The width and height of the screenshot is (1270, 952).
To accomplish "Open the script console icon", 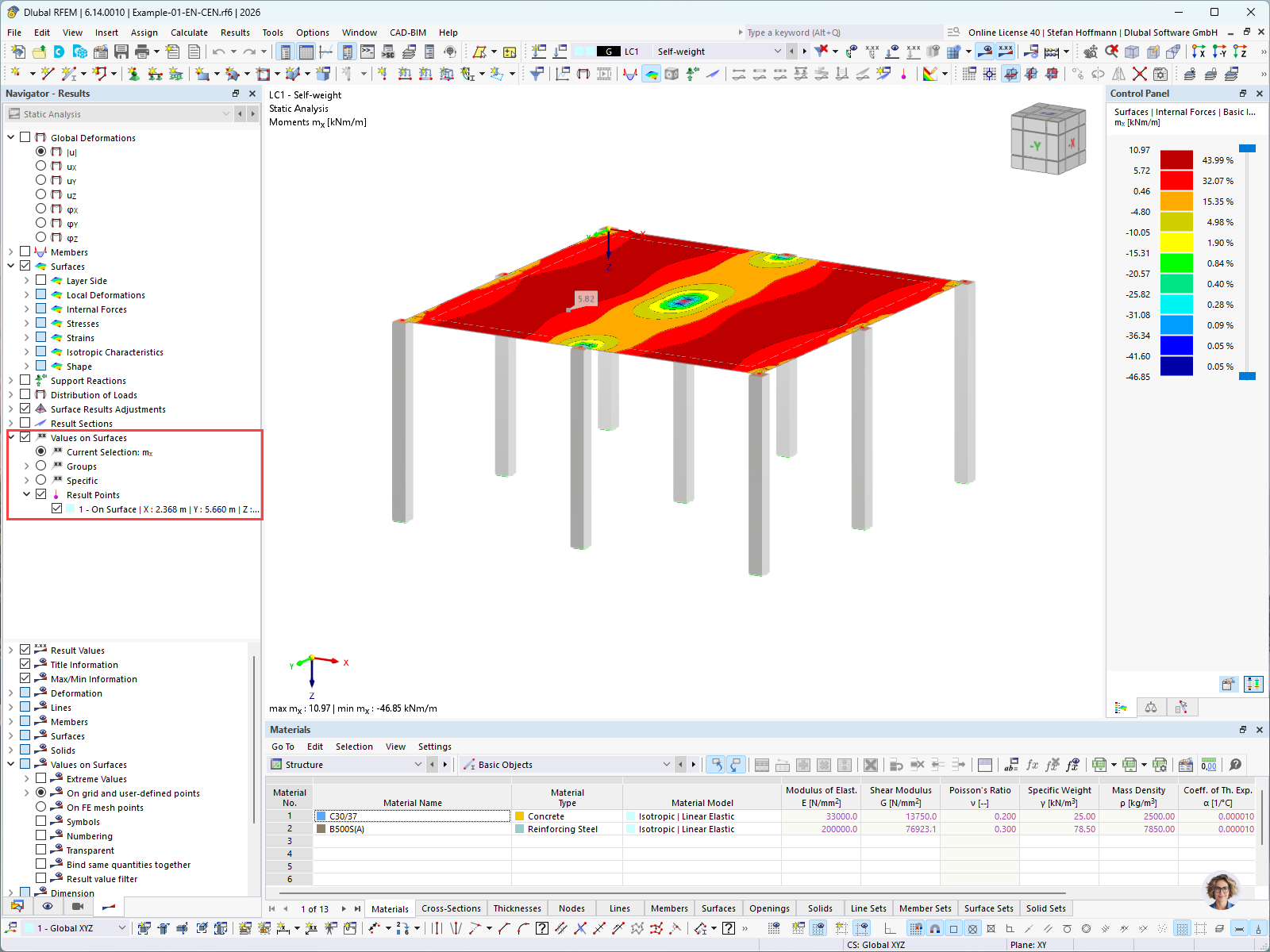I will [x=368, y=52].
